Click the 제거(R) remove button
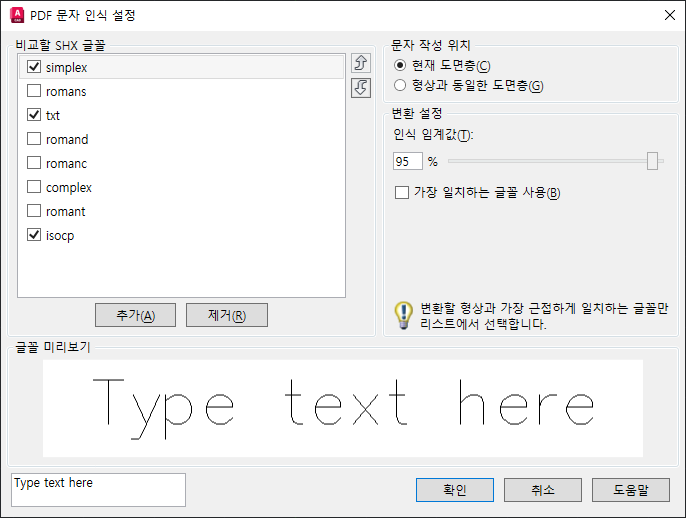Viewport: 686px width, 518px height. [x=227, y=315]
